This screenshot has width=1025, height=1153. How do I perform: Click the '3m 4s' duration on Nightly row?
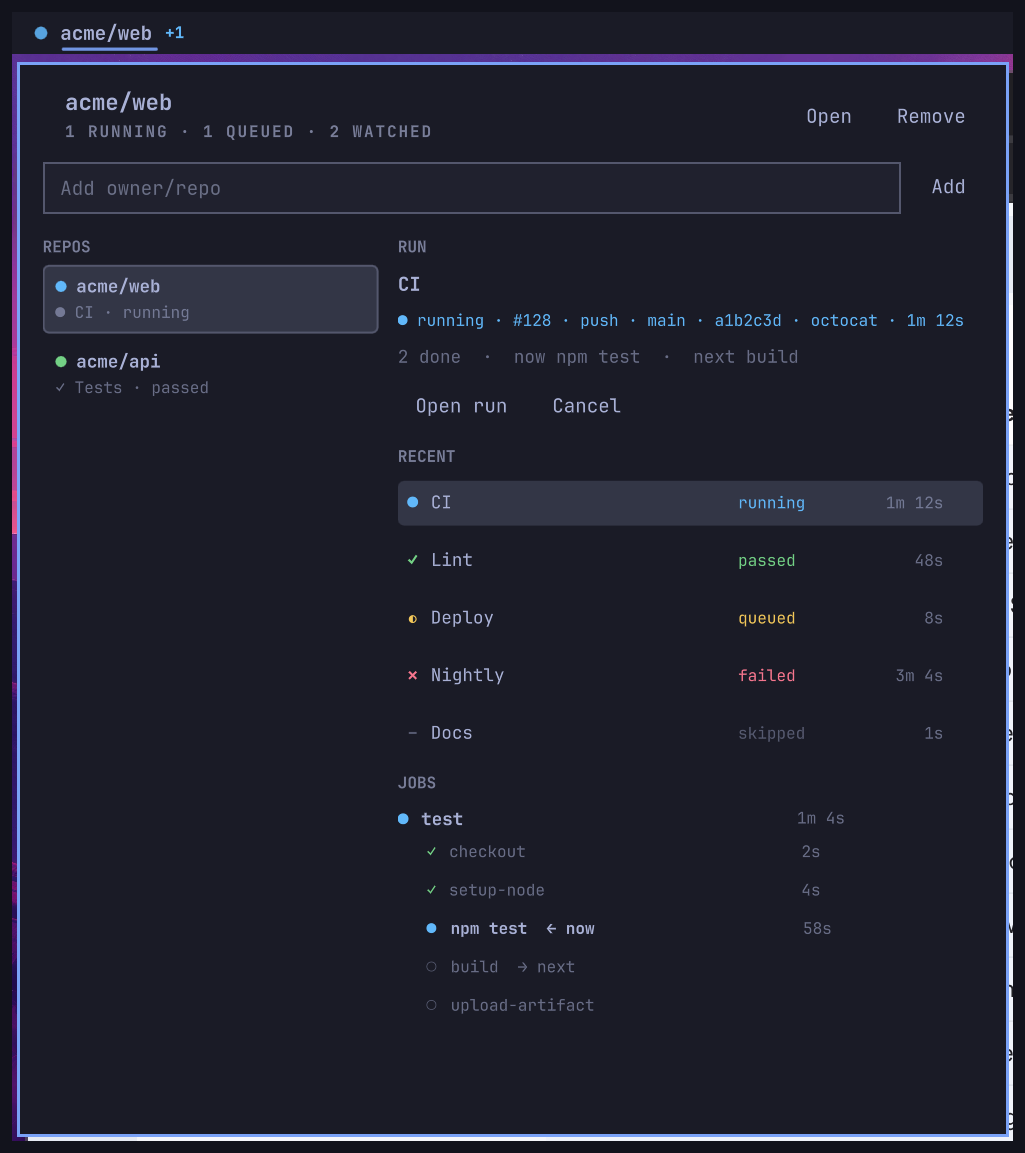pos(919,676)
